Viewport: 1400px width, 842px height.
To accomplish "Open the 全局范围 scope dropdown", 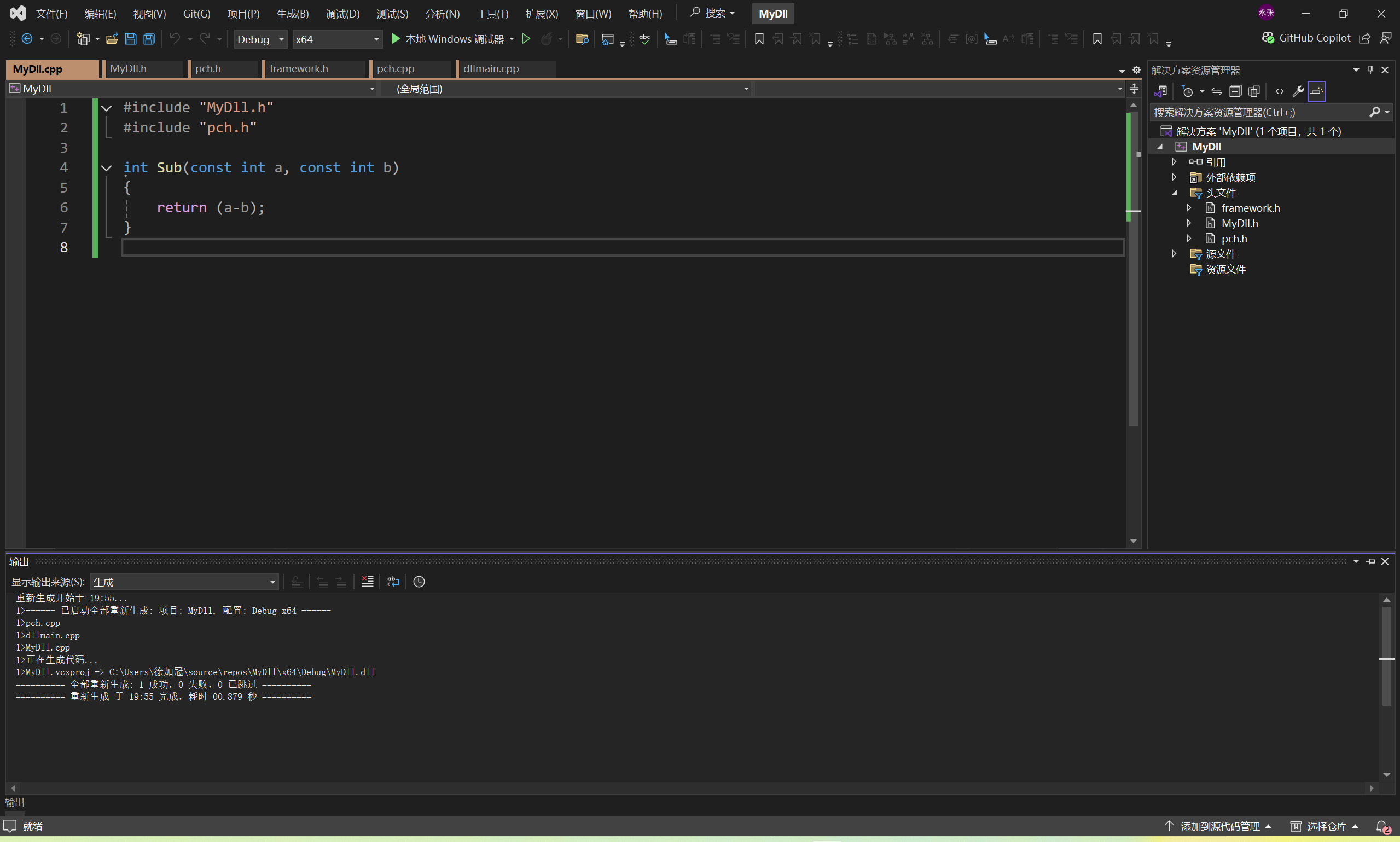I will pyautogui.click(x=566, y=89).
